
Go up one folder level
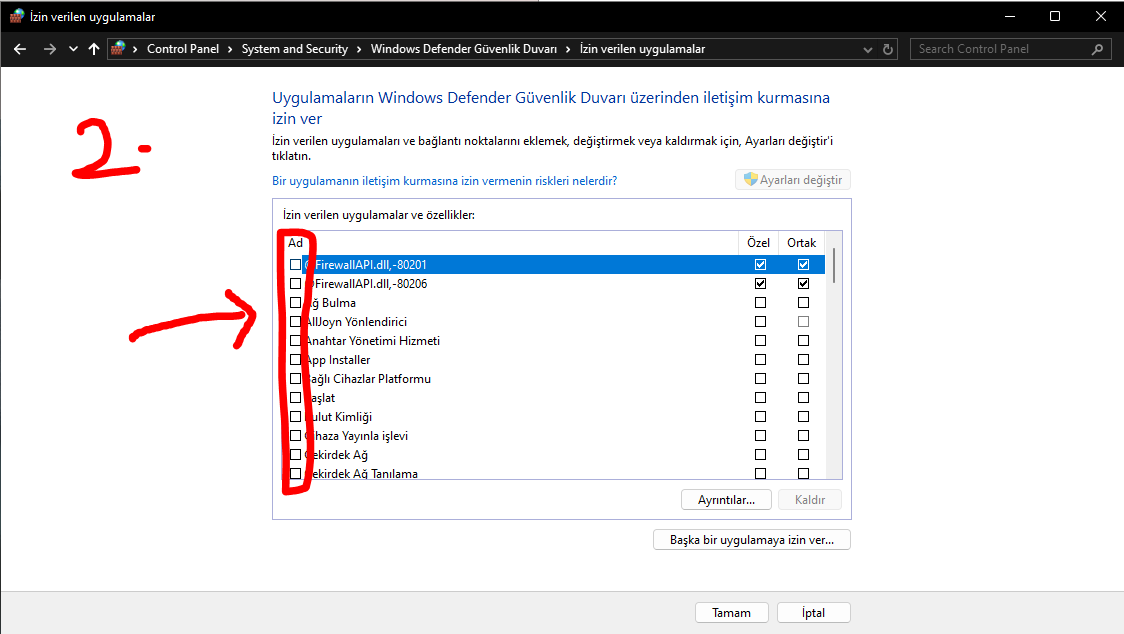tap(94, 49)
